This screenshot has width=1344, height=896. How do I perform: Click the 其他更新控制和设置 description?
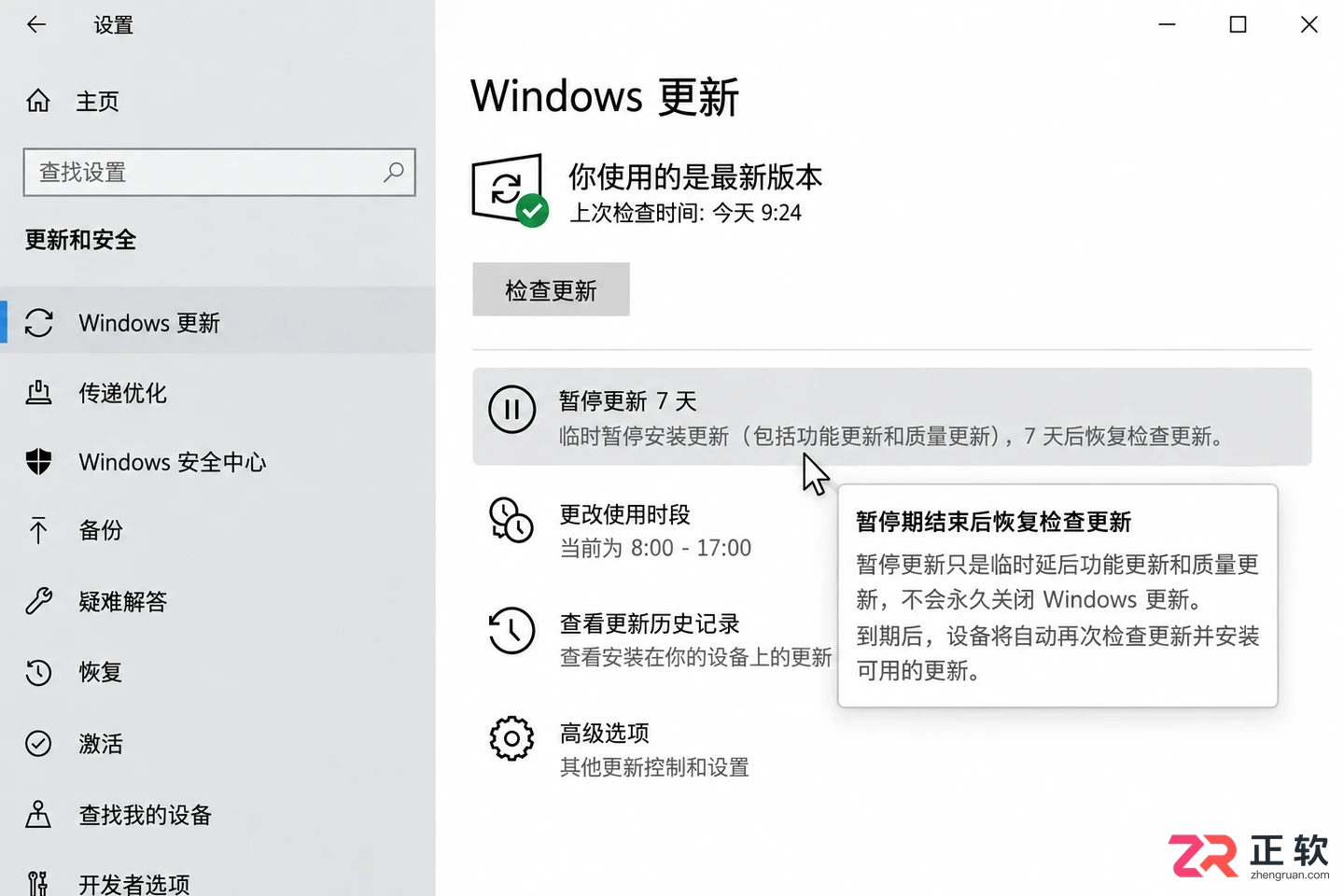tap(654, 767)
